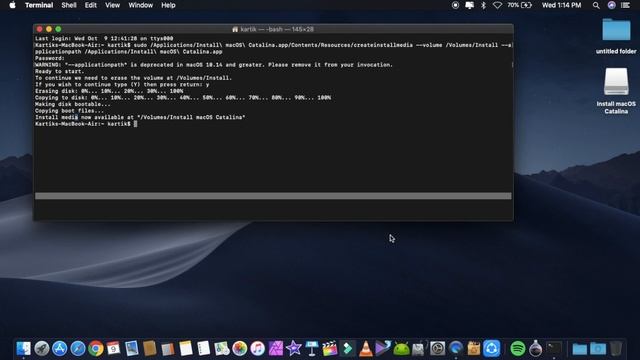
Task: Click the 'Copying boot files...' line
Action: [69, 111]
